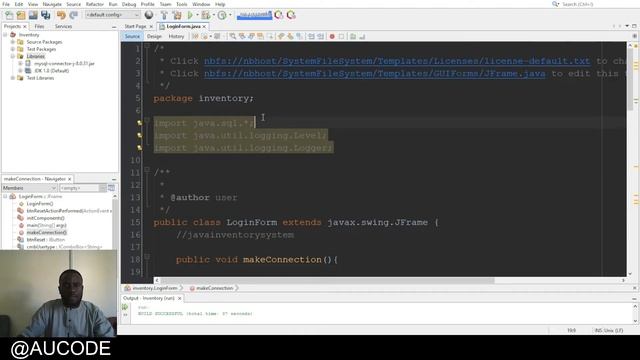Click the Find Selection magnifier icon in editor toolbar
Screen dimensions: 640x360
coord(233,36)
